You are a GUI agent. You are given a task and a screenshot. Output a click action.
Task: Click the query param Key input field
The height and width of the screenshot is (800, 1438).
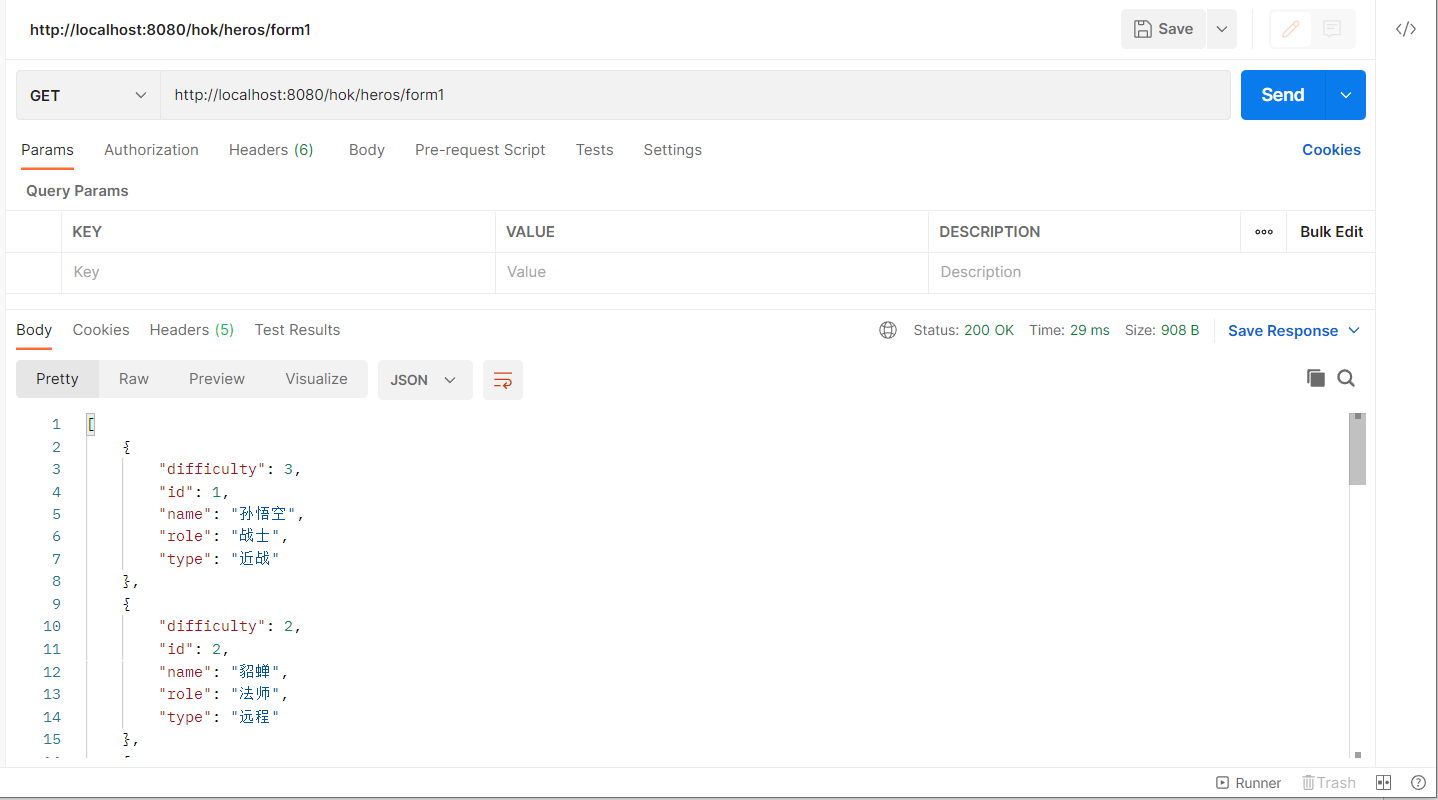pos(278,272)
